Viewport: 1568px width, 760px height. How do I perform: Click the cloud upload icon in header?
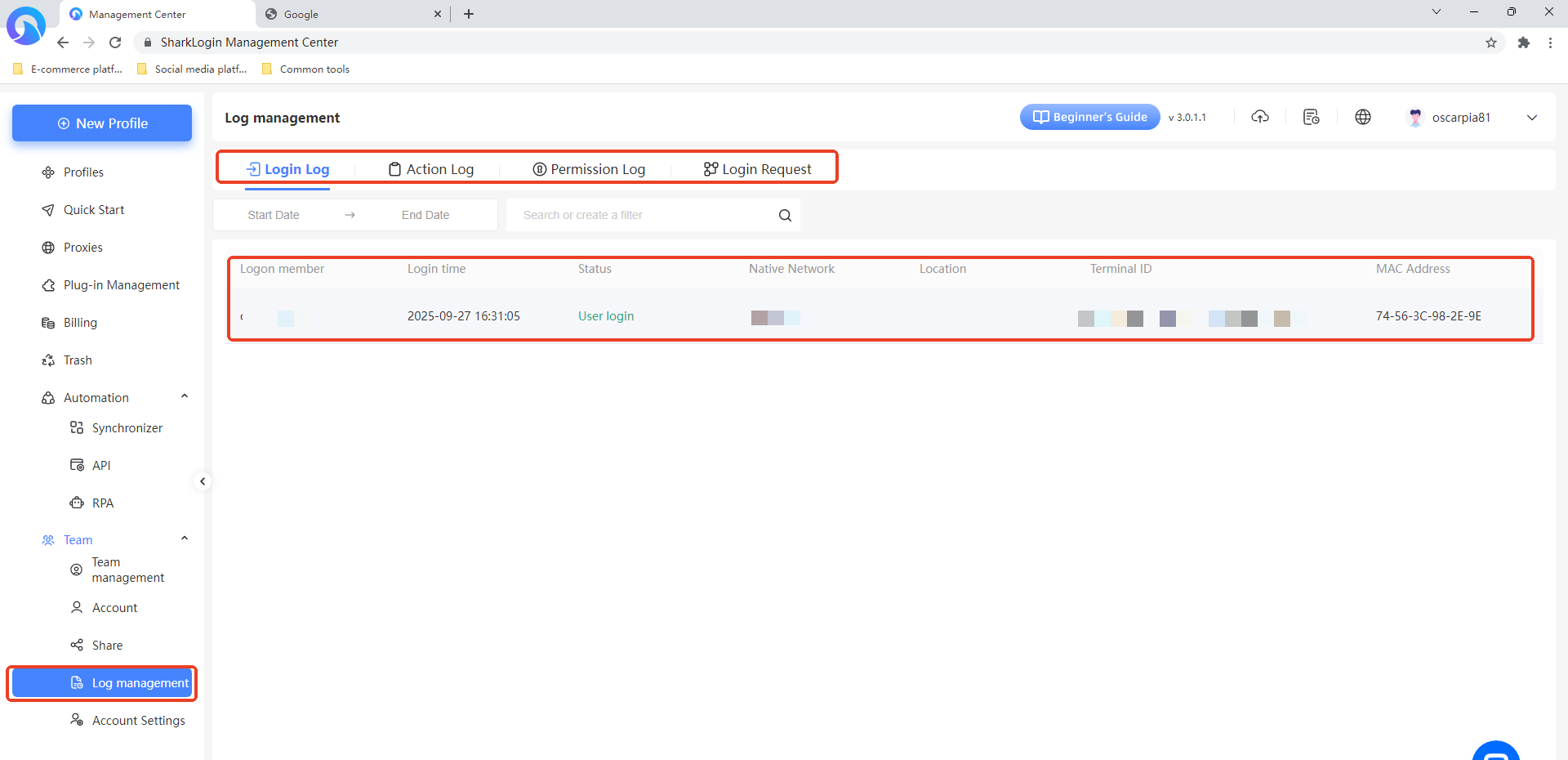[x=1260, y=117]
